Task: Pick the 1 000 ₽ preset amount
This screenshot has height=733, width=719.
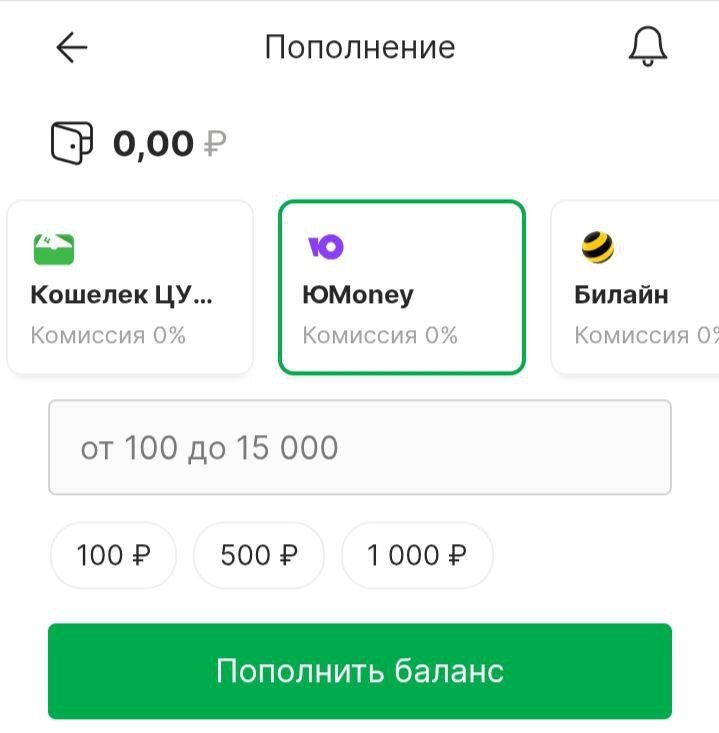Action: [x=417, y=555]
